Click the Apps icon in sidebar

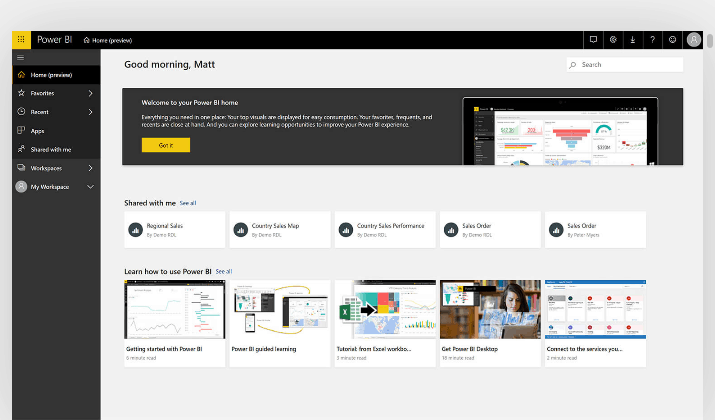coord(21,130)
